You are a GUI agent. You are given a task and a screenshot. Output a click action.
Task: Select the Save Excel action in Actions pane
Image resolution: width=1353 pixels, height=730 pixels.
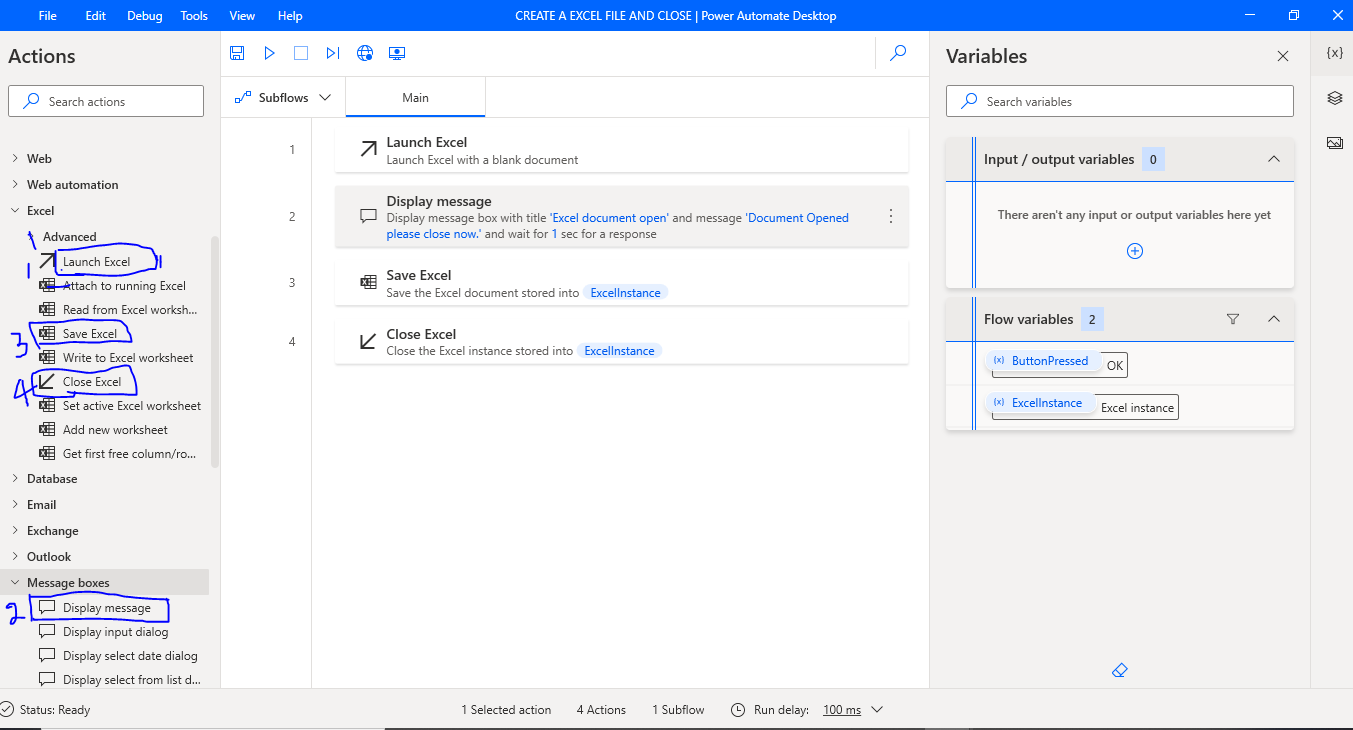click(90, 334)
